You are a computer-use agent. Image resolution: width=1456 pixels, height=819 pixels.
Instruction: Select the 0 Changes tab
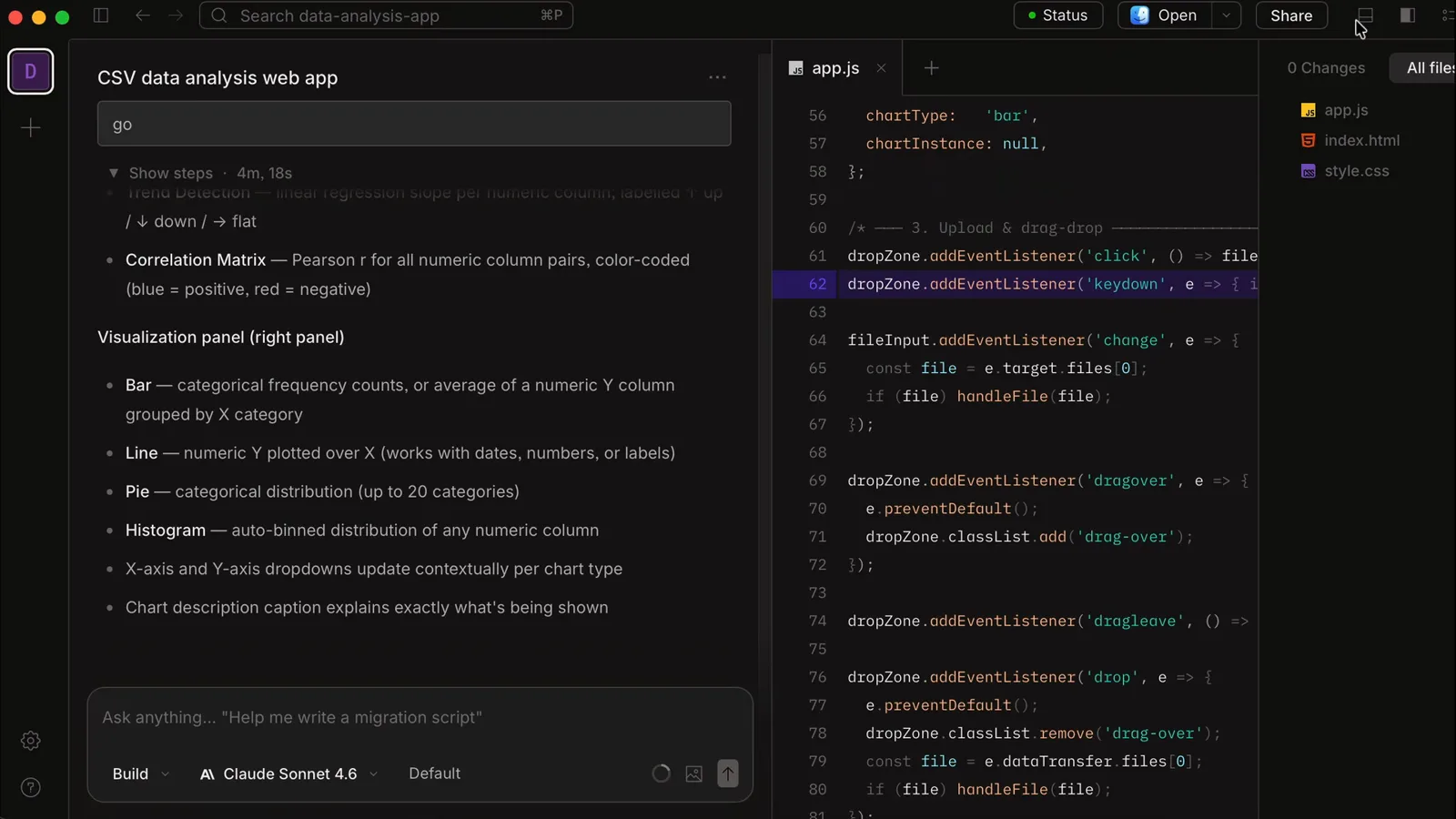tap(1326, 68)
